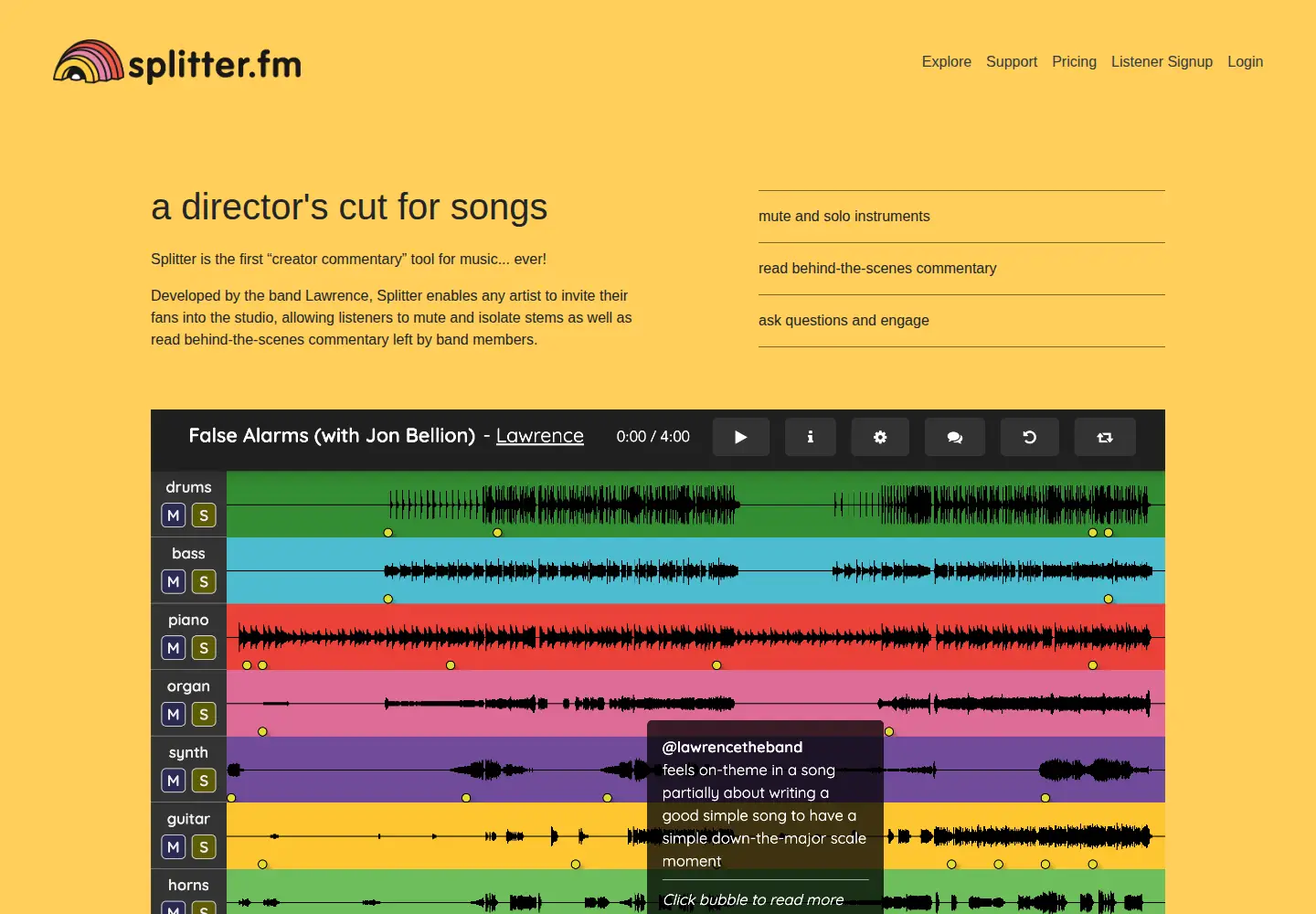Click the 'a director's cut for songs' heading
Screen dimensions: 1316x914
pyautogui.click(x=349, y=207)
